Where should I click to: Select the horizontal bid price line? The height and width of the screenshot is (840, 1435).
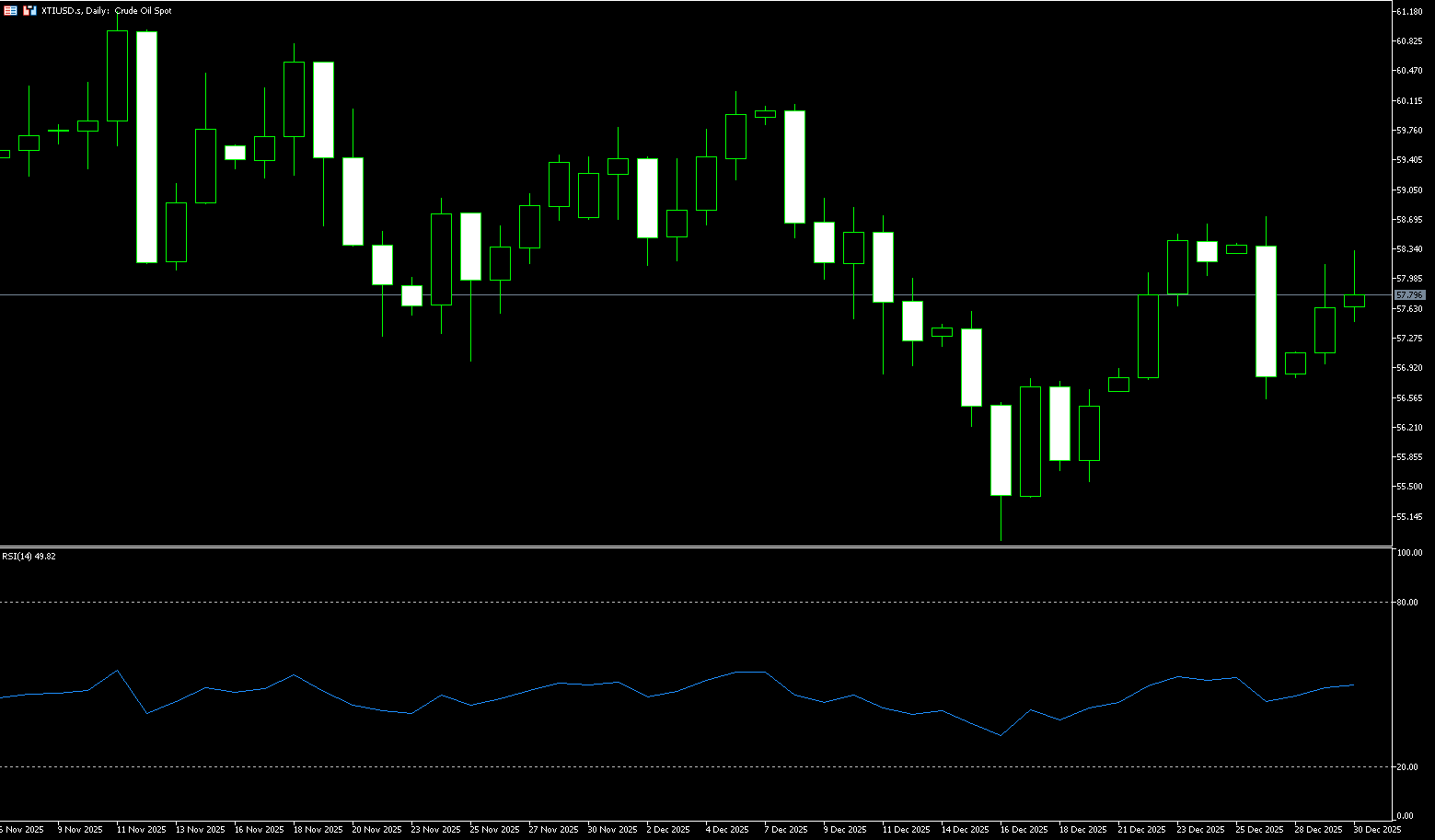click(x=644, y=295)
